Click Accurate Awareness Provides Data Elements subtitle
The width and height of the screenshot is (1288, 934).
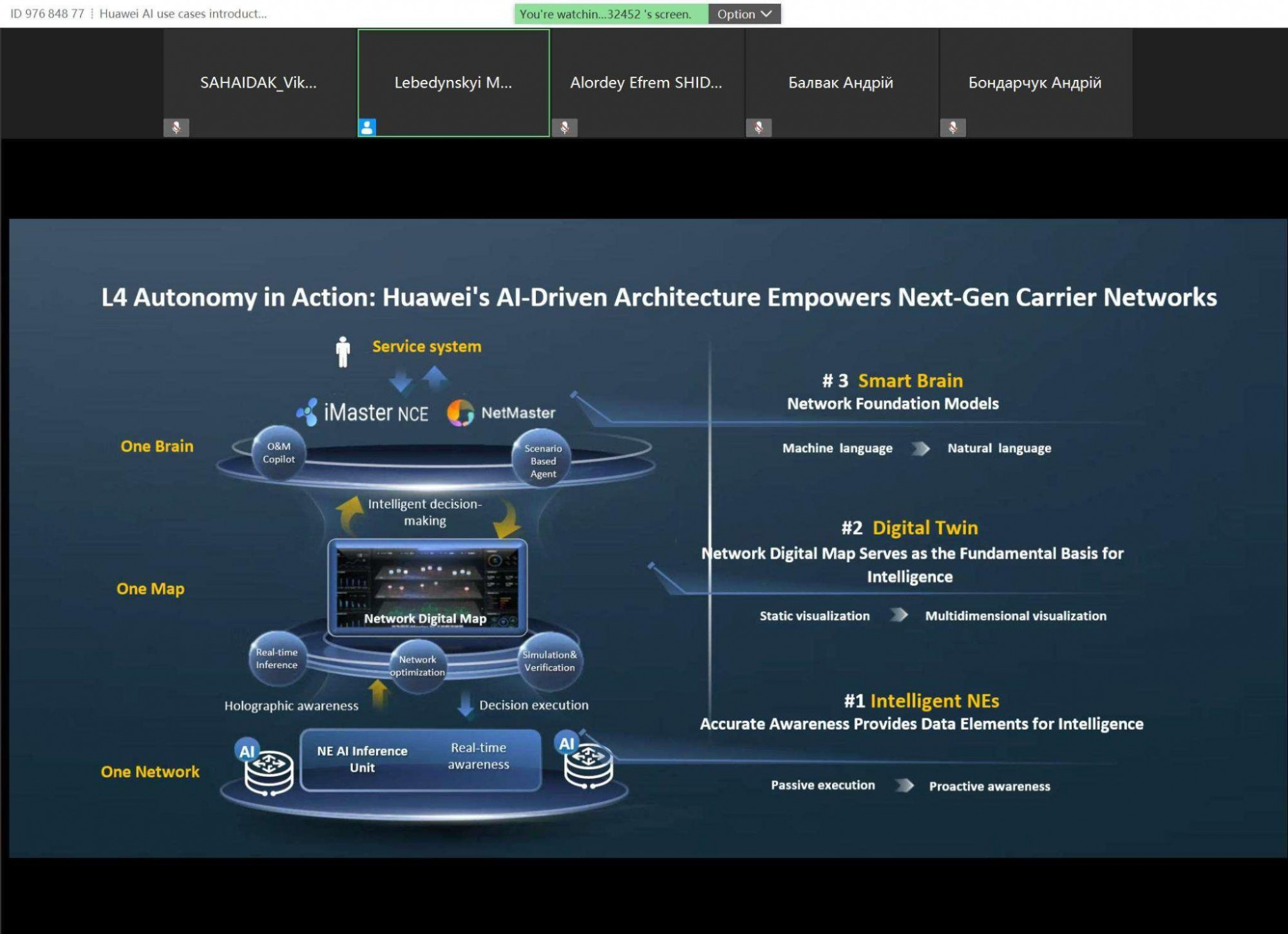point(922,725)
